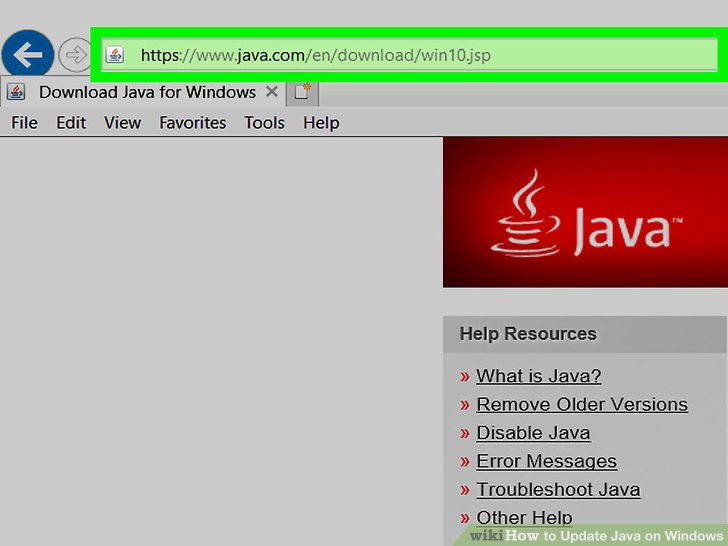Click the Java icon on the tab
728x546 pixels.
[x=16, y=92]
